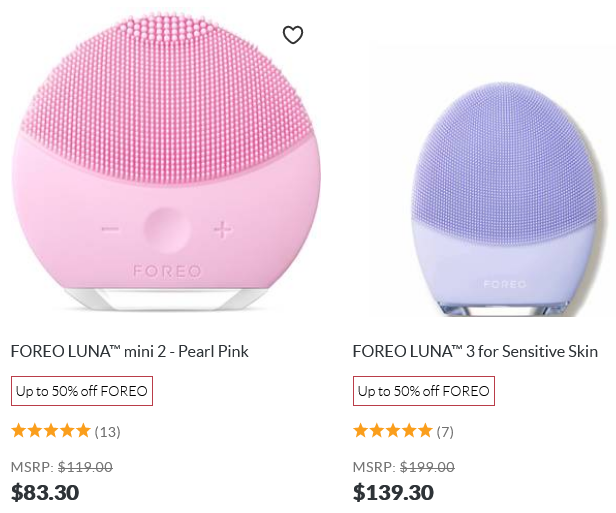Open the (13) reviews count
This screenshot has width=616, height=513.
pos(107,432)
